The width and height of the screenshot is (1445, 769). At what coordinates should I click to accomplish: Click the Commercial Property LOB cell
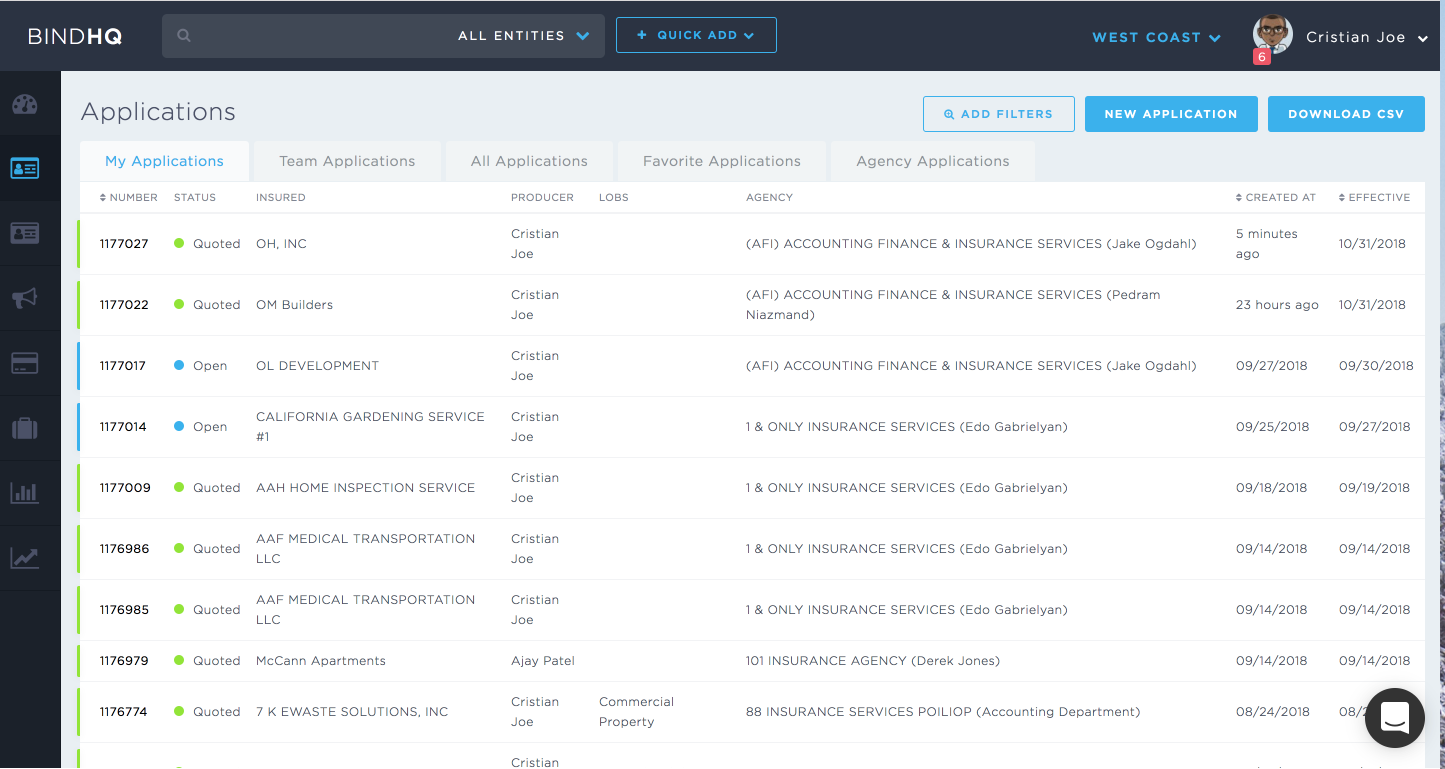[636, 712]
